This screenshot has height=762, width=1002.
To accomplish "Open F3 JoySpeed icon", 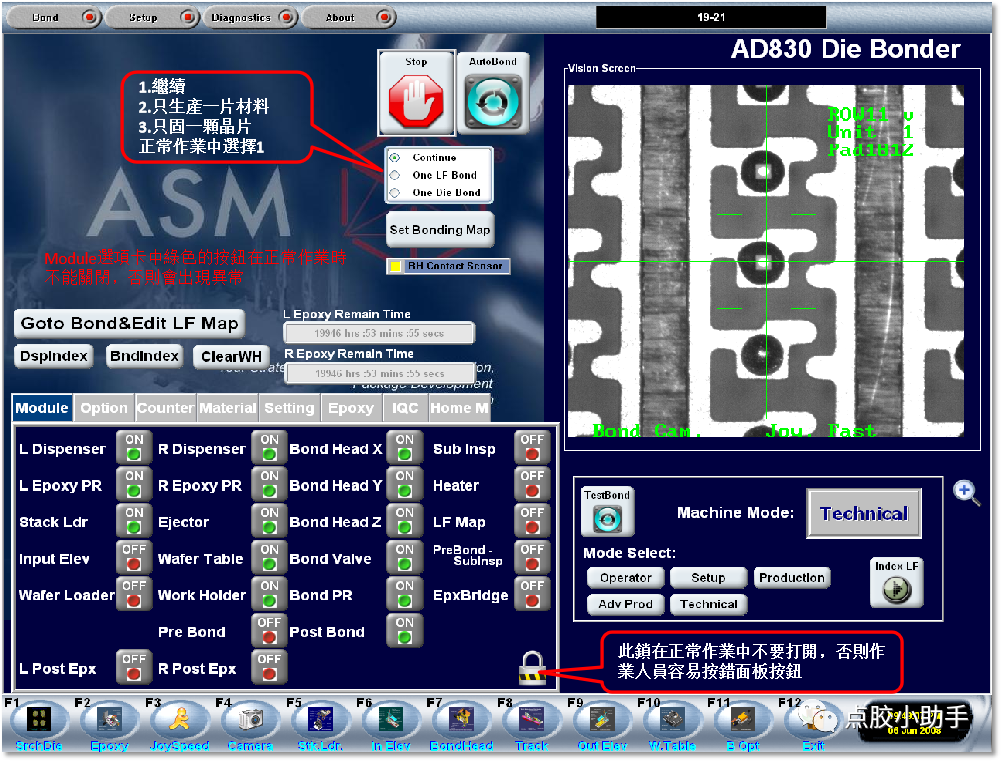I will [x=180, y=720].
